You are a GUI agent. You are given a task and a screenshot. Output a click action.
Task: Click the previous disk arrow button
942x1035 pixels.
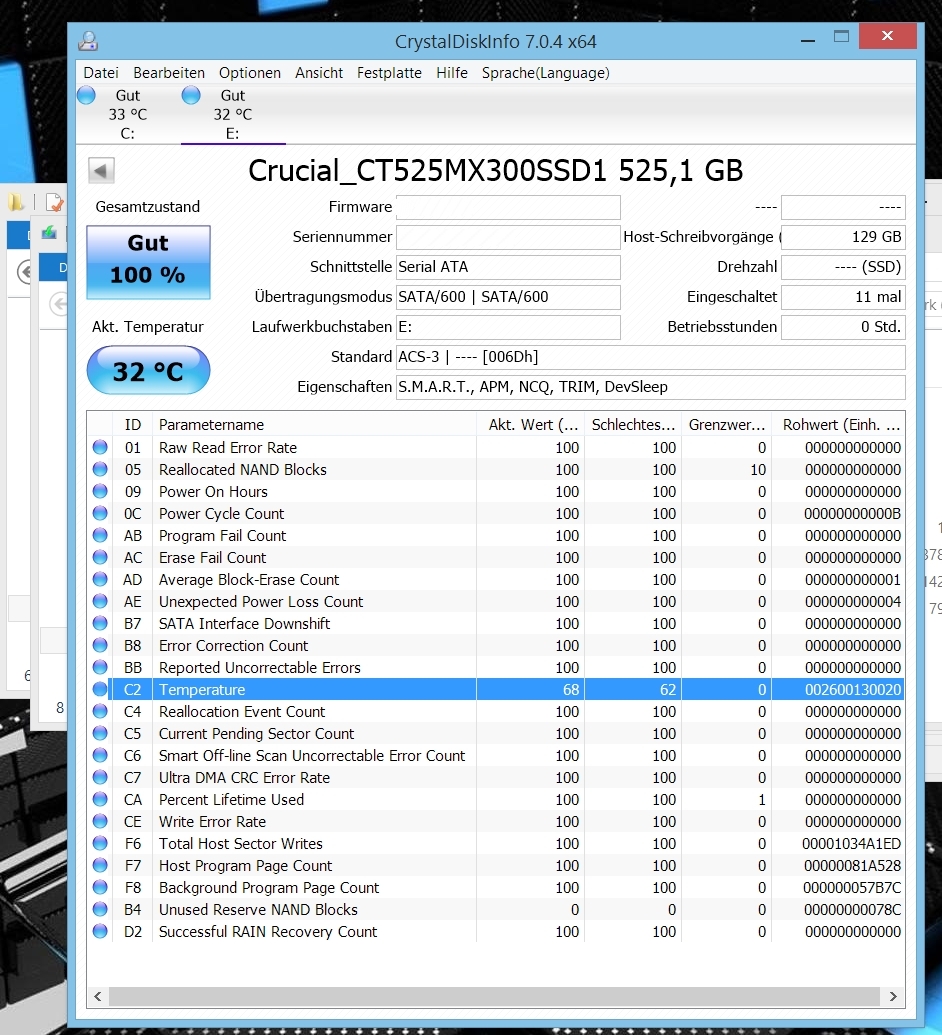pos(101,170)
